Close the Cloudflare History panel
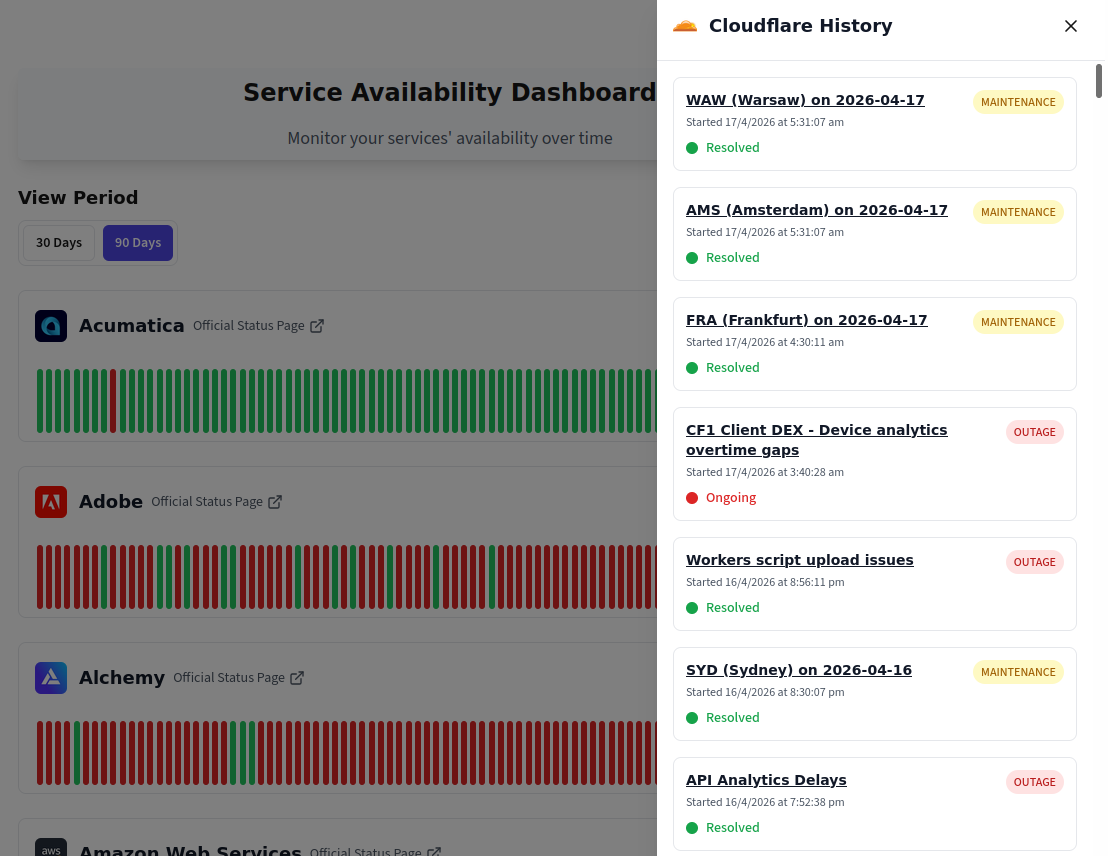This screenshot has width=1108, height=856. 1071,26
